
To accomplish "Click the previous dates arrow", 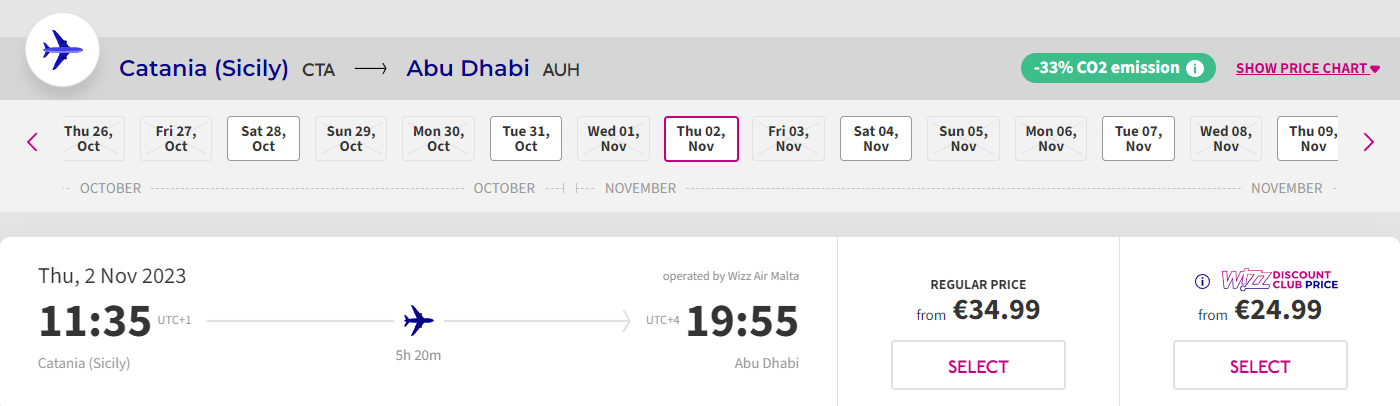I will 32,142.
